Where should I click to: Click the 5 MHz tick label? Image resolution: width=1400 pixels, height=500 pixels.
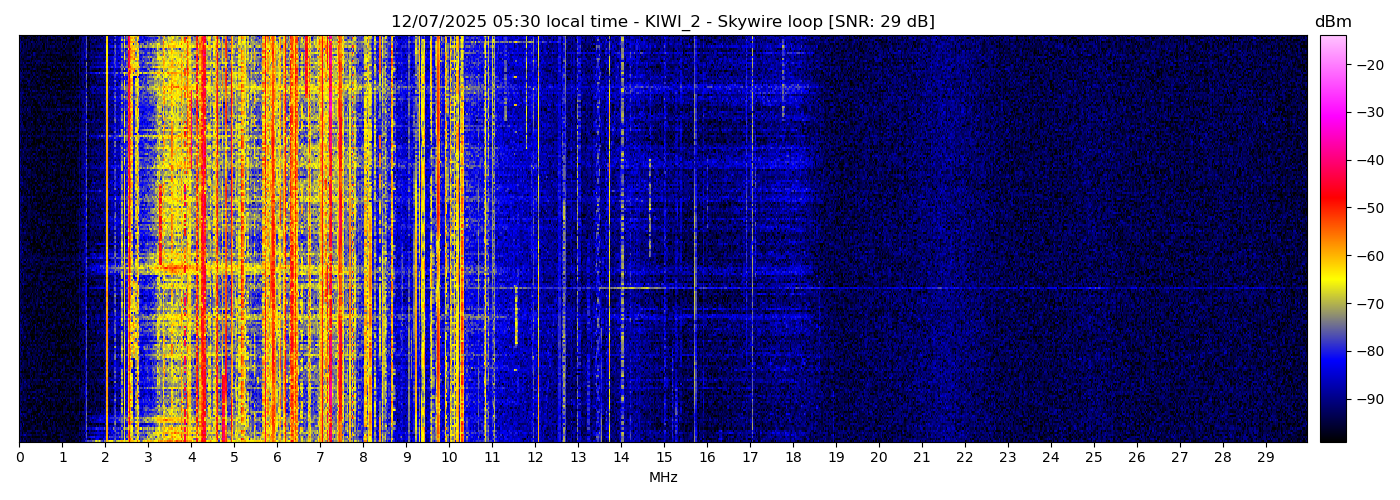click(234, 458)
